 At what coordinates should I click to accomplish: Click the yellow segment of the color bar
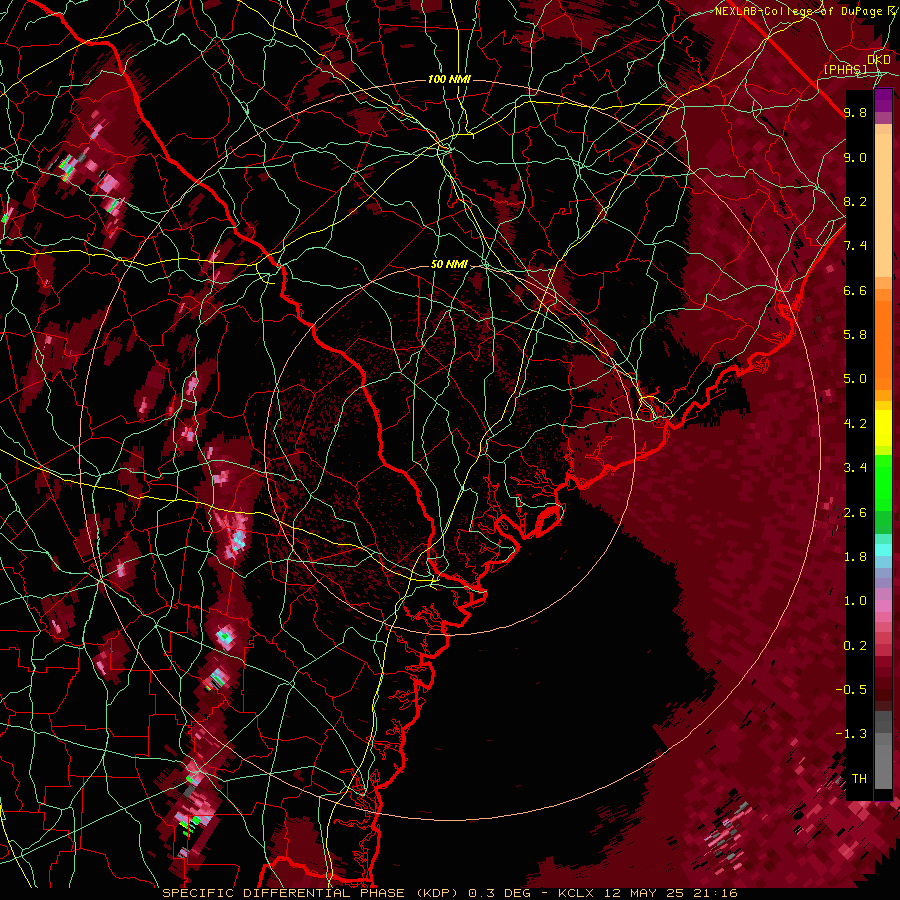coord(883,427)
